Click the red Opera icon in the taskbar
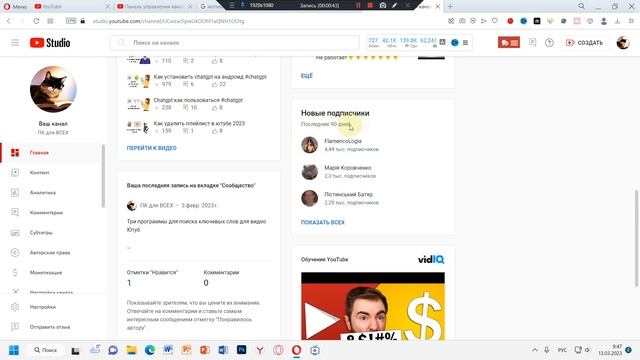Image resolution: width=640 pixels, height=360 pixels. (297, 350)
